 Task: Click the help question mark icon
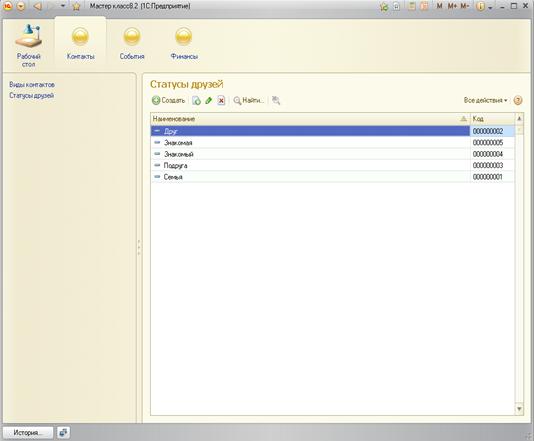click(x=518, y=100)
